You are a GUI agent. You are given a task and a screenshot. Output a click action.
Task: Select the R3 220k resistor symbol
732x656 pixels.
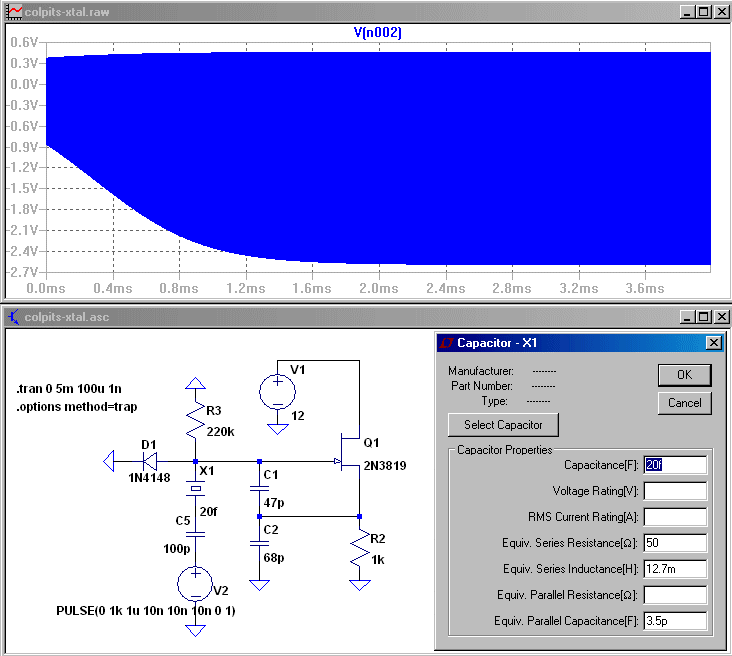[196, 421]
